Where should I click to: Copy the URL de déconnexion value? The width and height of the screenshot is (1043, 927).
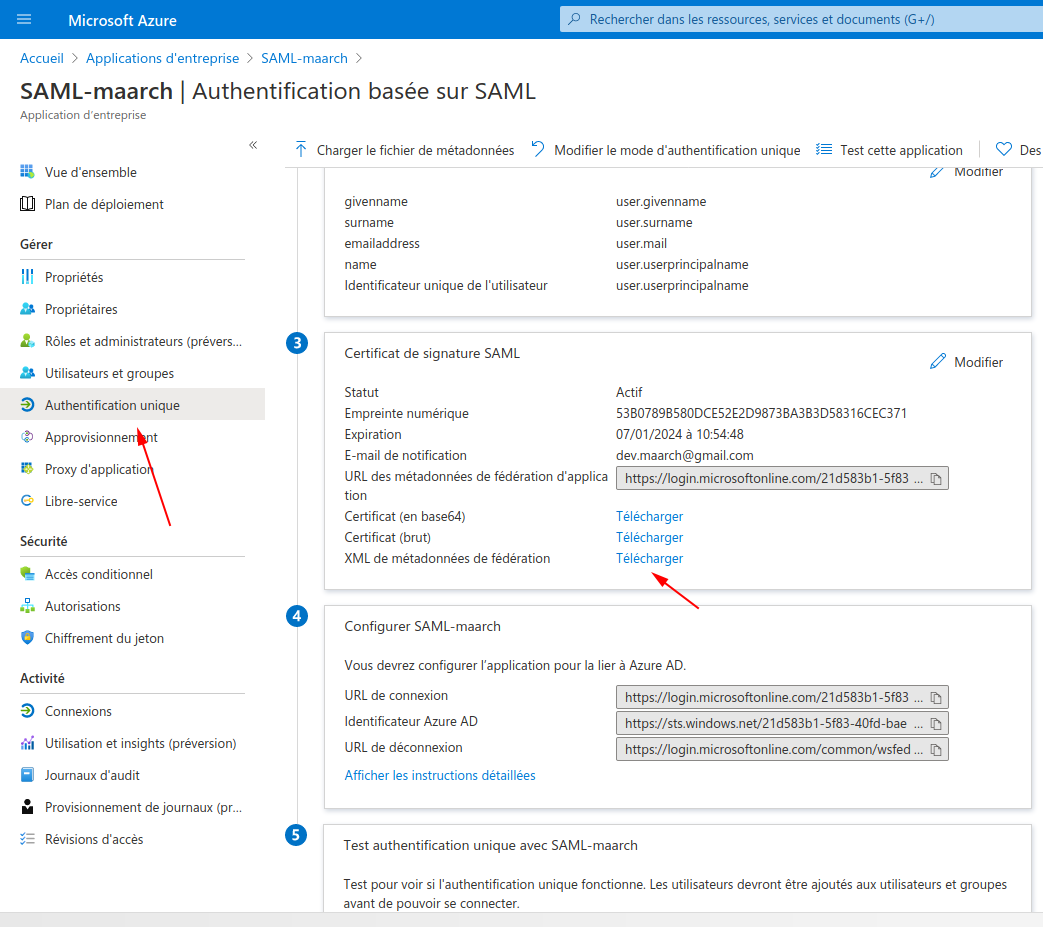[936, 748]
